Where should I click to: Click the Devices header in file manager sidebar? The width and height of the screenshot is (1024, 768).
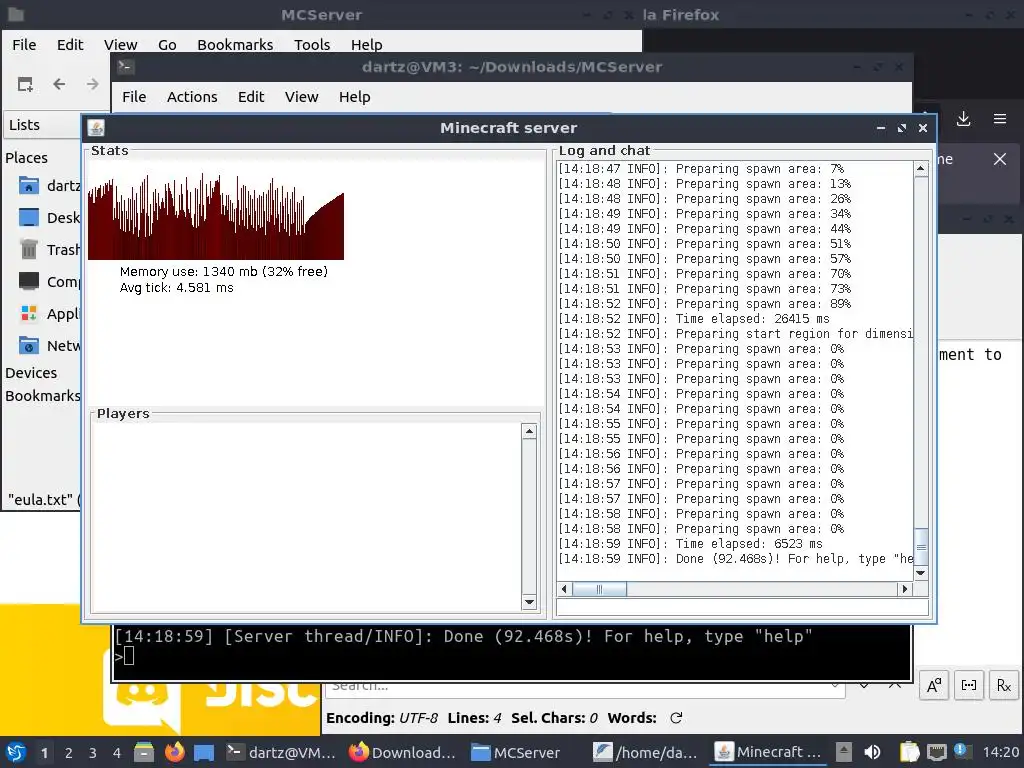(x=31, y=373)
